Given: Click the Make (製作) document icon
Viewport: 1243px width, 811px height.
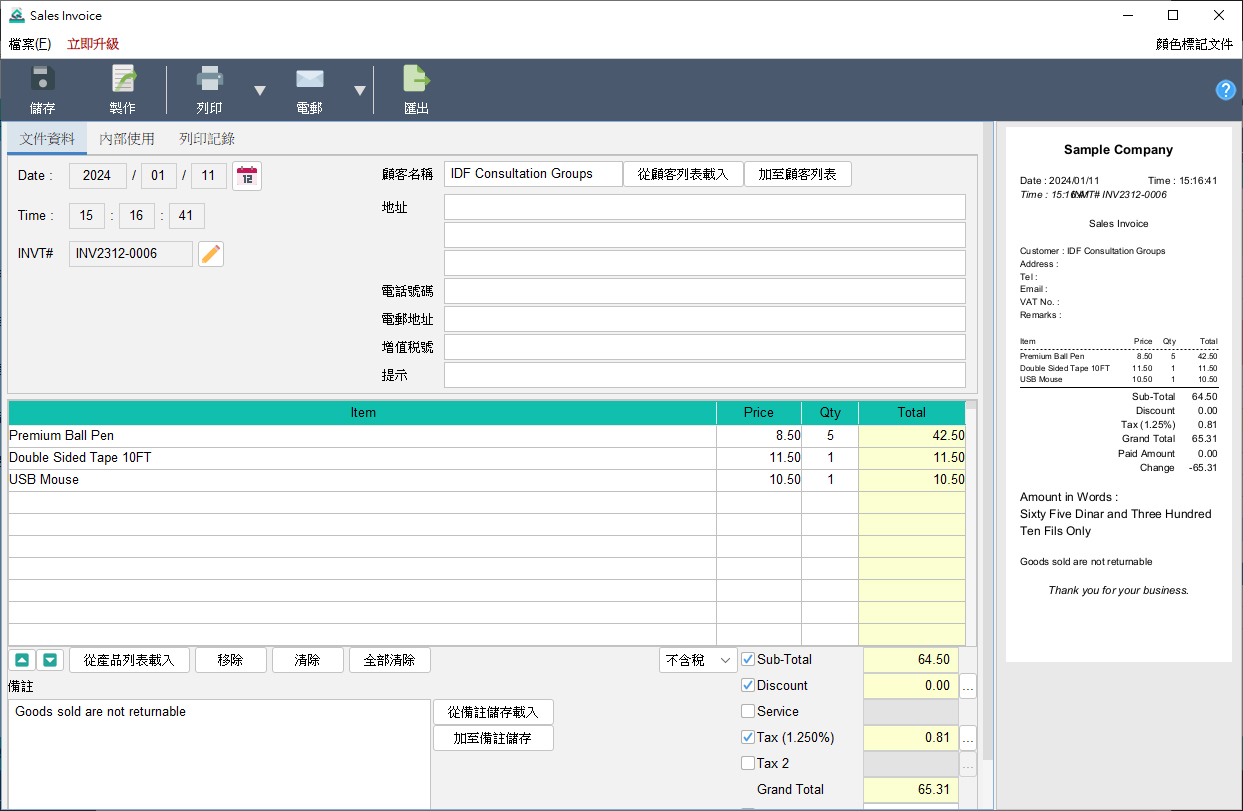Looking at the screenshot, I should pos(123,79).
